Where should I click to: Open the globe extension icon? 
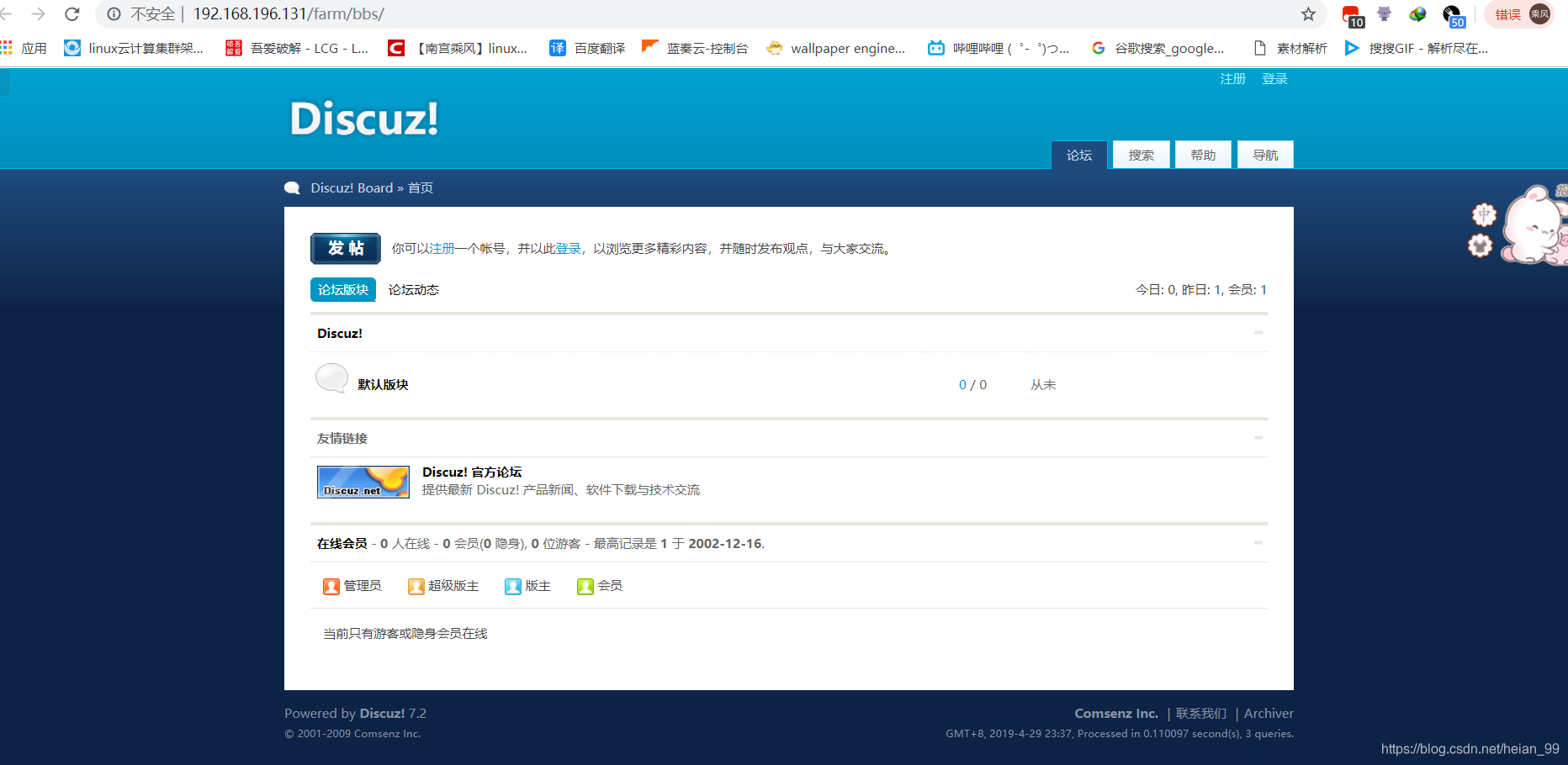pyautogui.click(x=1418, y=14)
